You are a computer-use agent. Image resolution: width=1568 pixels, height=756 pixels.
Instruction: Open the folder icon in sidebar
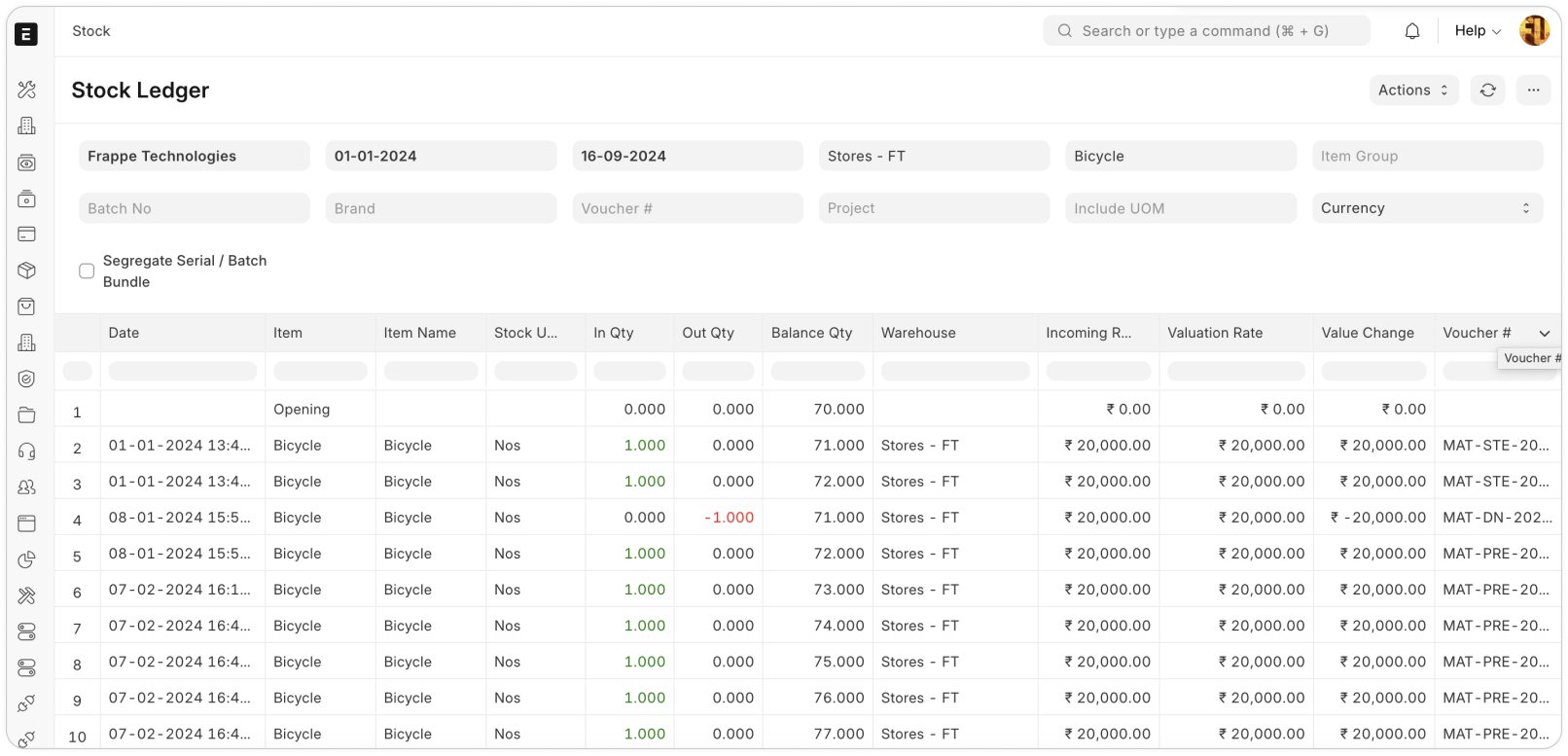click(x=27, y=415)
